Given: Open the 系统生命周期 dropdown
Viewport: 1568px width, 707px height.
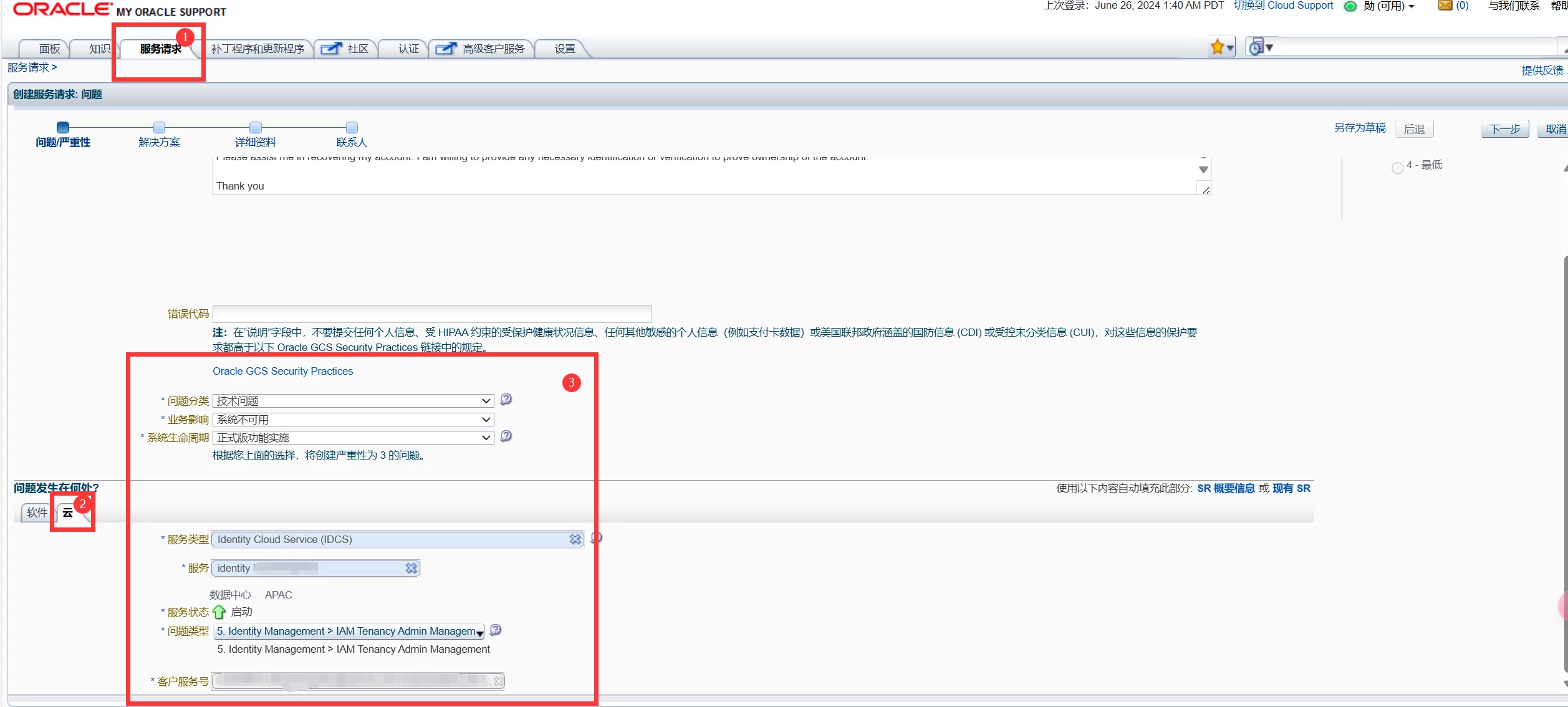Looking at the screenshot, I should (353, 438).
